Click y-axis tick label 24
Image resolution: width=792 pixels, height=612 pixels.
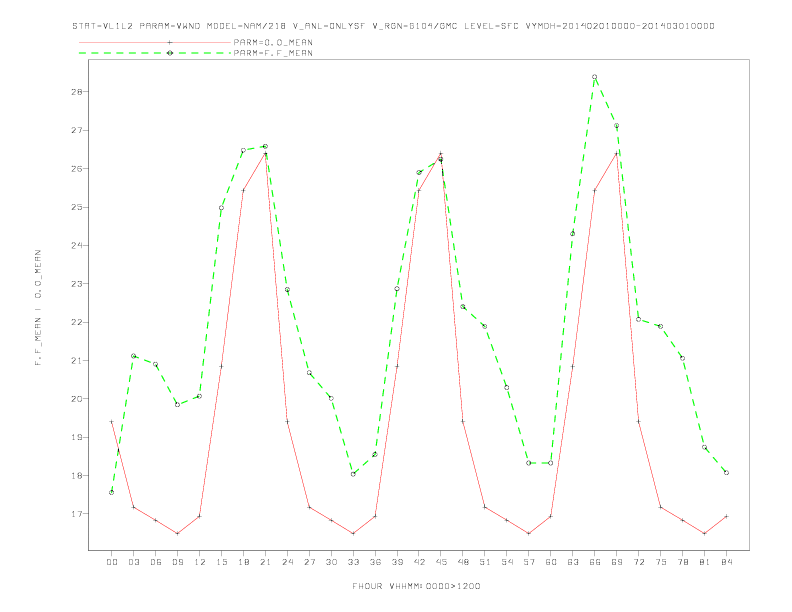coord(77,245)
